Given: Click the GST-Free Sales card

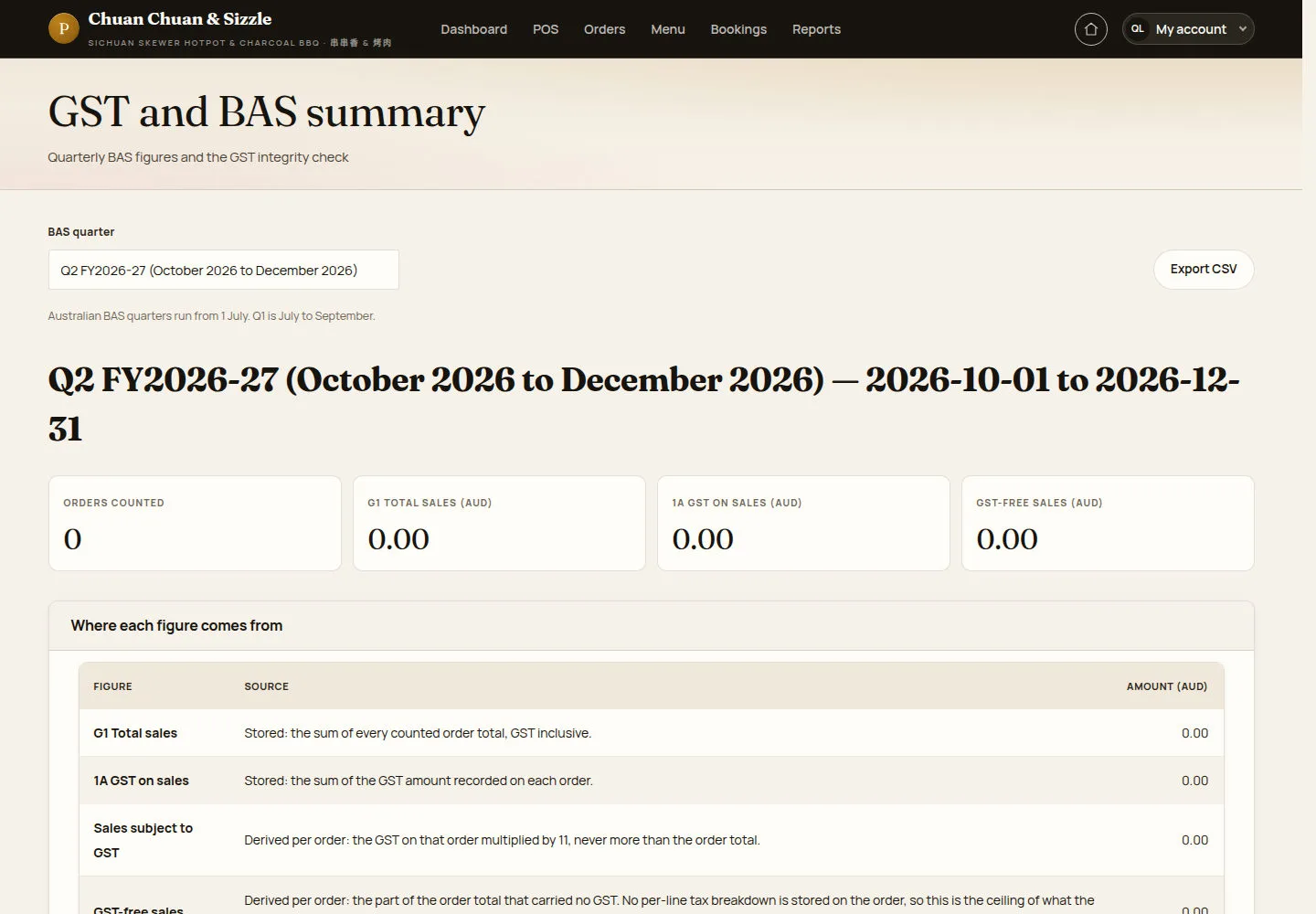Looking at the screenshot, I should pyautogui.click(x=1108, y=523).
